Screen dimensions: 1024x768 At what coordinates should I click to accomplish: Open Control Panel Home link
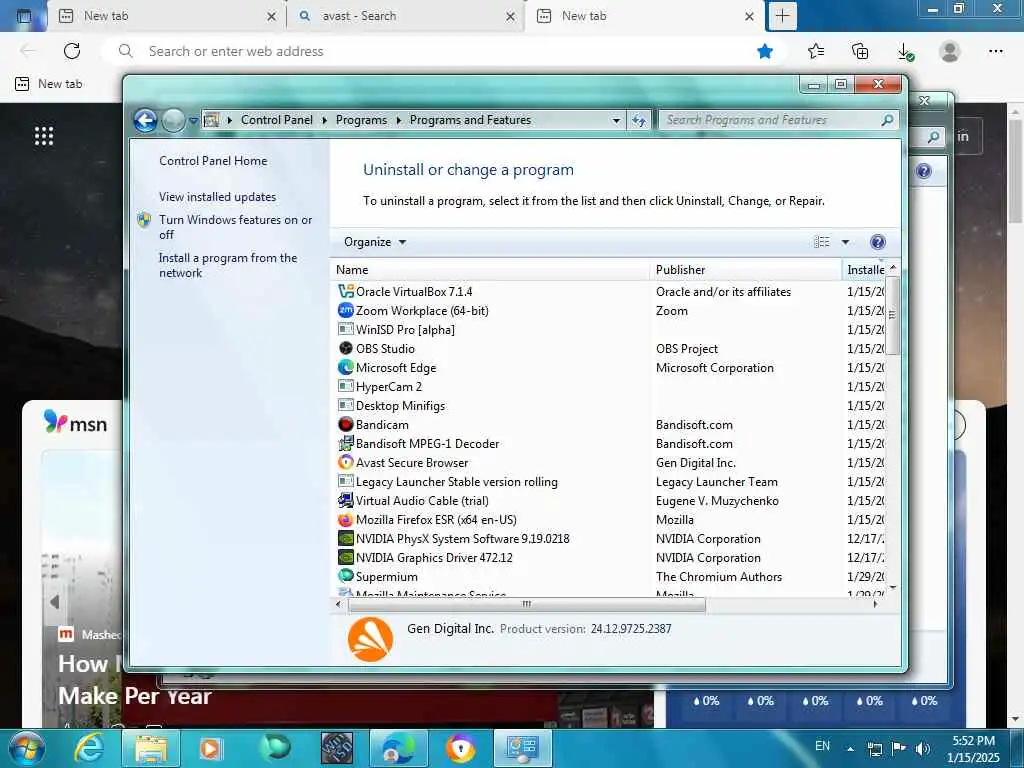(213, 161)
